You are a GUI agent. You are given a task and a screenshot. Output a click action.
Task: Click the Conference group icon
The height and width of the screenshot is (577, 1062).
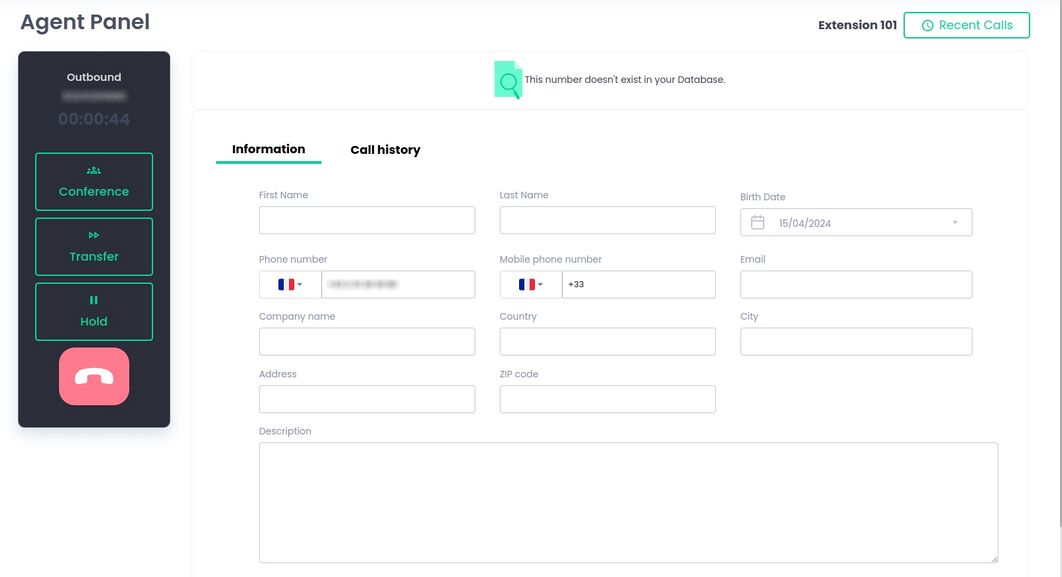[x=94, y=171]
